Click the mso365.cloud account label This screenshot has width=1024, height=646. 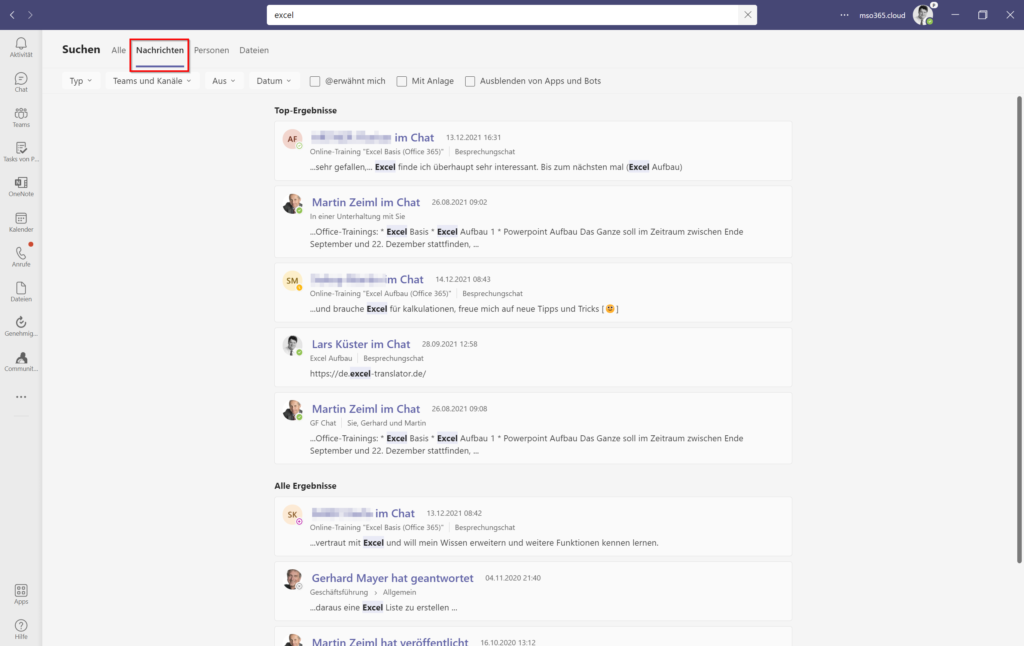click(x=882, y=15)
